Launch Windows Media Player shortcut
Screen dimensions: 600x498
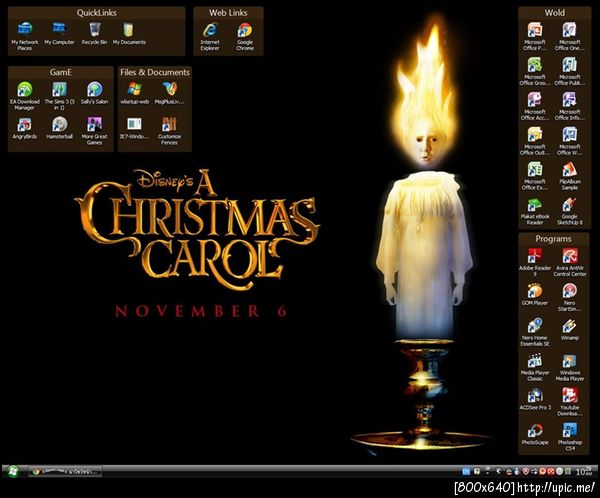569,367
